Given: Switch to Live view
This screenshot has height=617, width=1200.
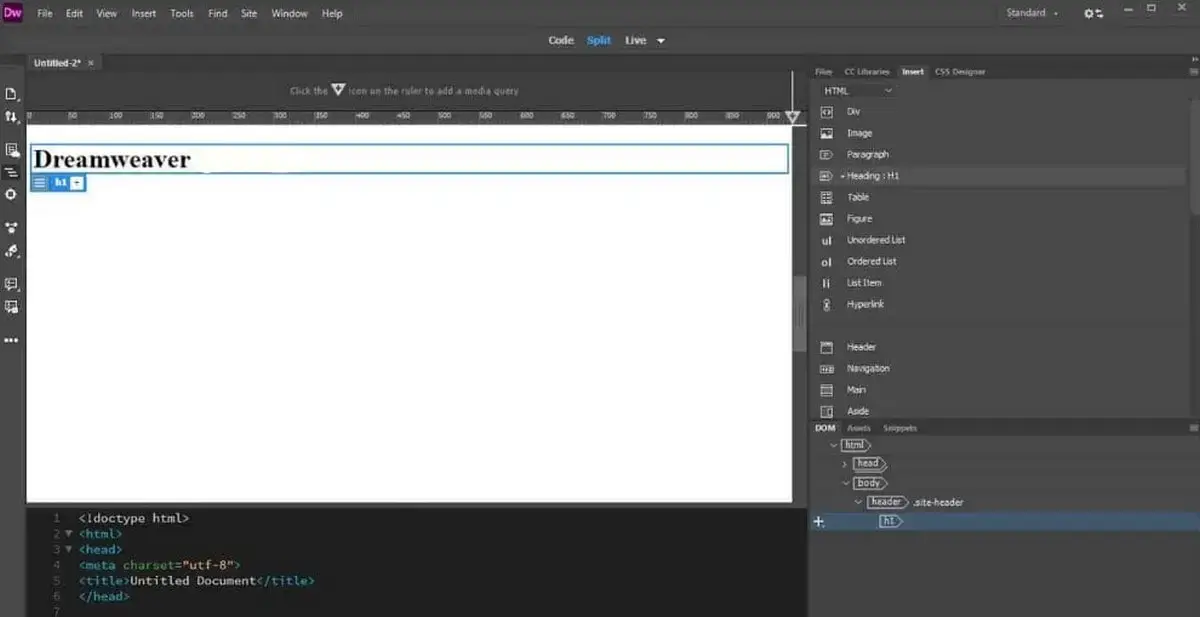Looking at the screenshot, I should (636, 41).
